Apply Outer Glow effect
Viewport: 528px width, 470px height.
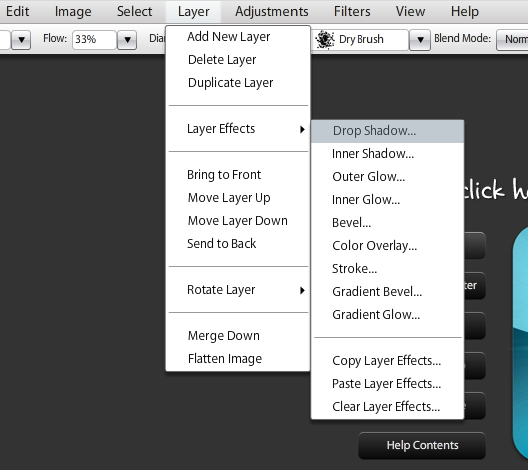click(387, 177)
